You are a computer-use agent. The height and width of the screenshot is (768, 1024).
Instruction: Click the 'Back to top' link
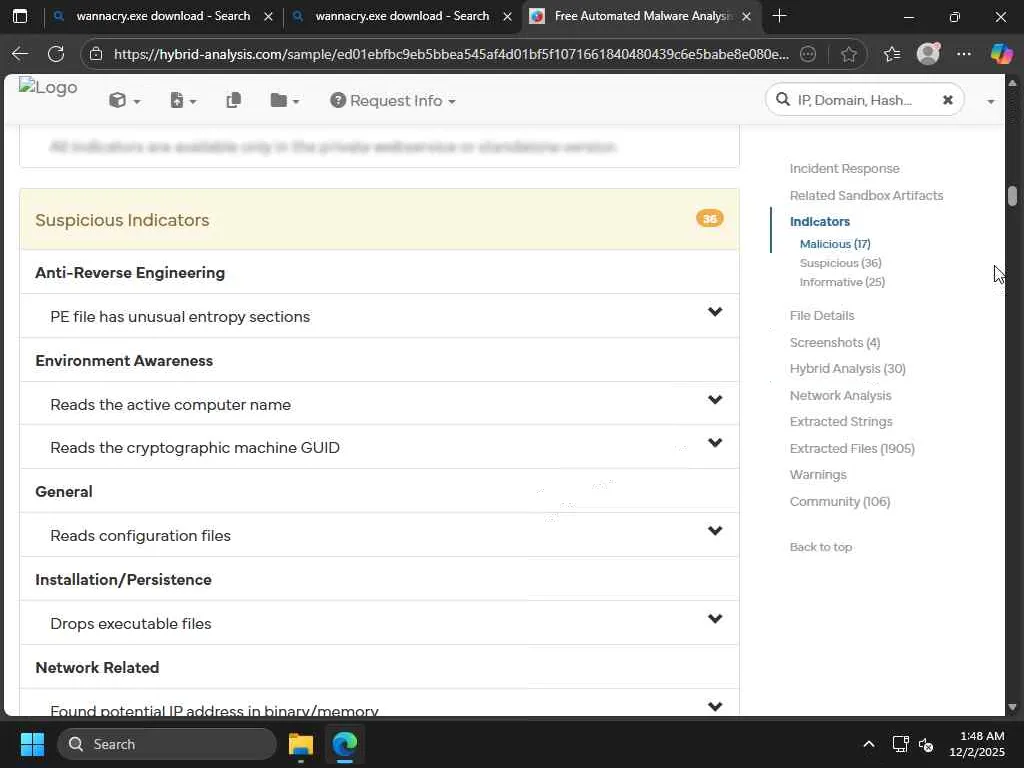(821, 547)
